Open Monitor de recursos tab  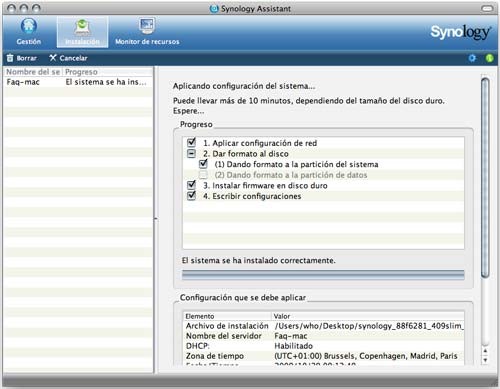pos(147,32)
